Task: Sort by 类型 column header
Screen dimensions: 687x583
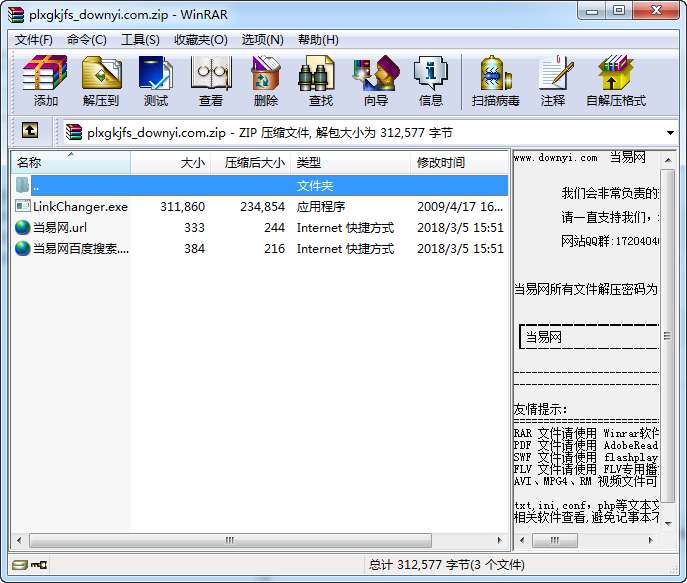Action: tap(351, 163)
